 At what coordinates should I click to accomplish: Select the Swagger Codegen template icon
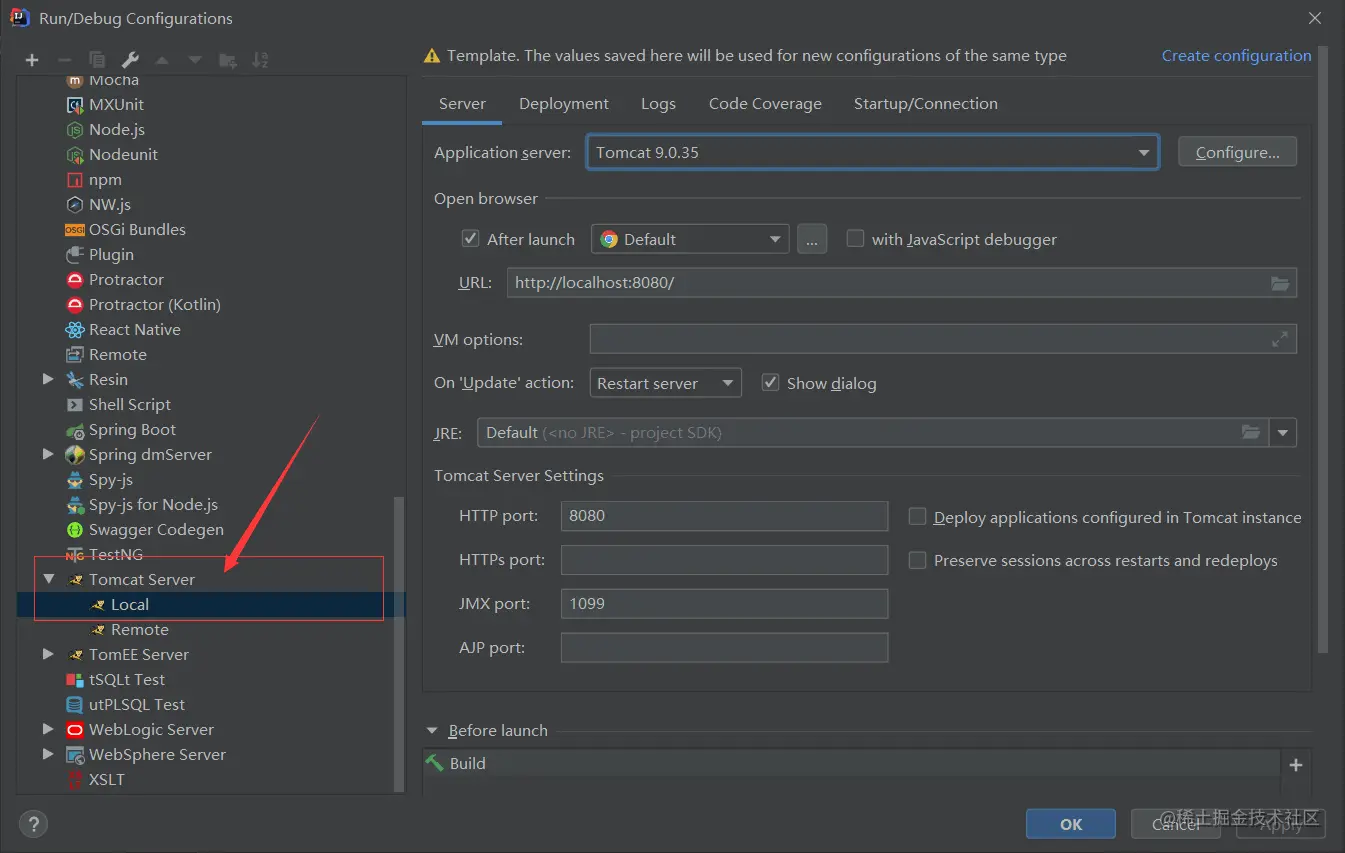coord(74,530)
